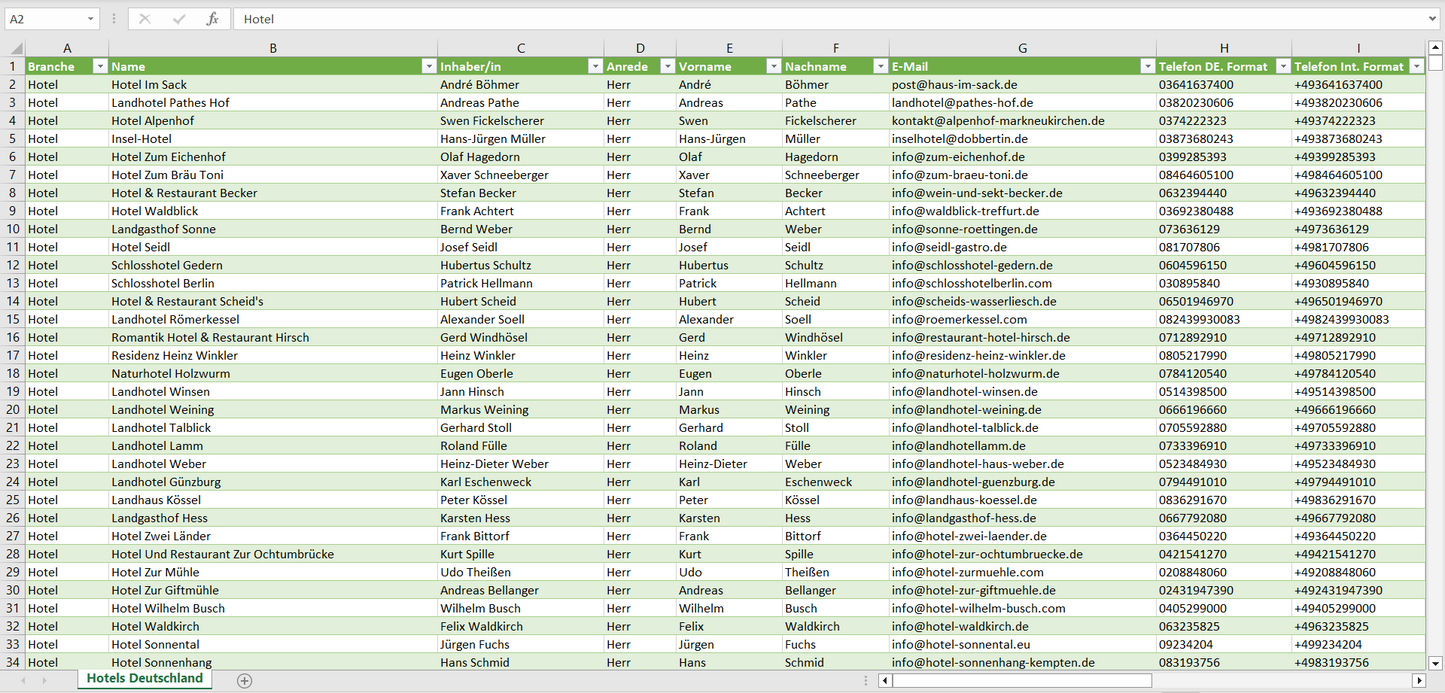Screen dimensions: 1445x693
Task: Click inside the formula bar text field
Action: coord(800,19)
